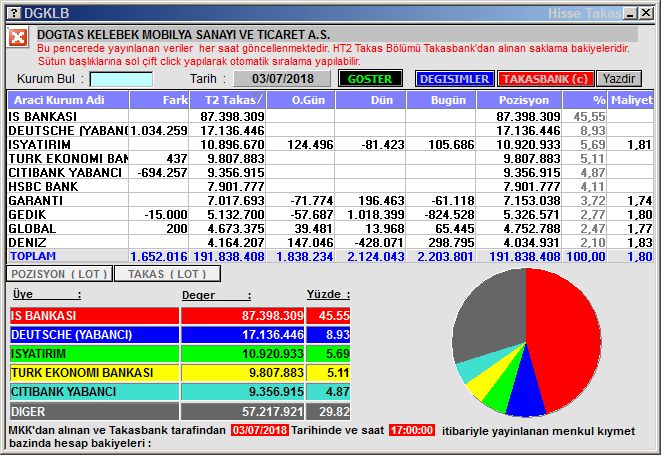Minimize the DGKLB window
This screenshot has height=455, width=661.
[x=631, y=13]
